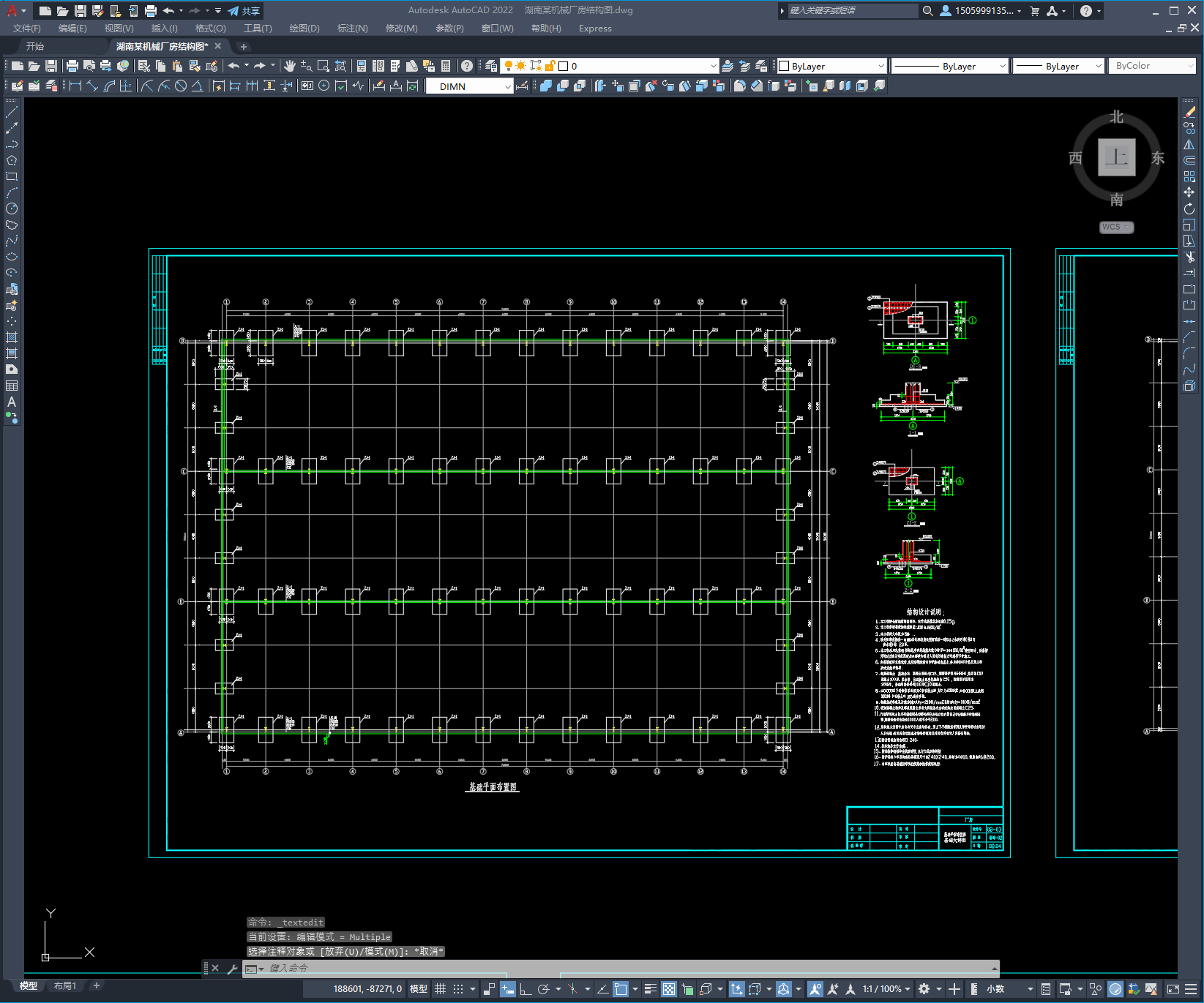Activate the Pan hand tool
The height and width of the screenshot is (1003, 1204).
pyautogui.click(x=290, y=66)
